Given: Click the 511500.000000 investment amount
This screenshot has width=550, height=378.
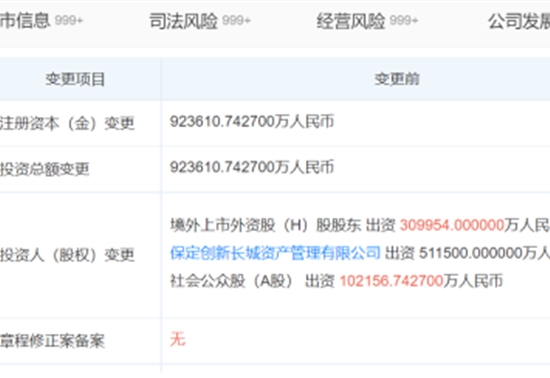Looking at the screenshot, I should (x=471, y=253).
